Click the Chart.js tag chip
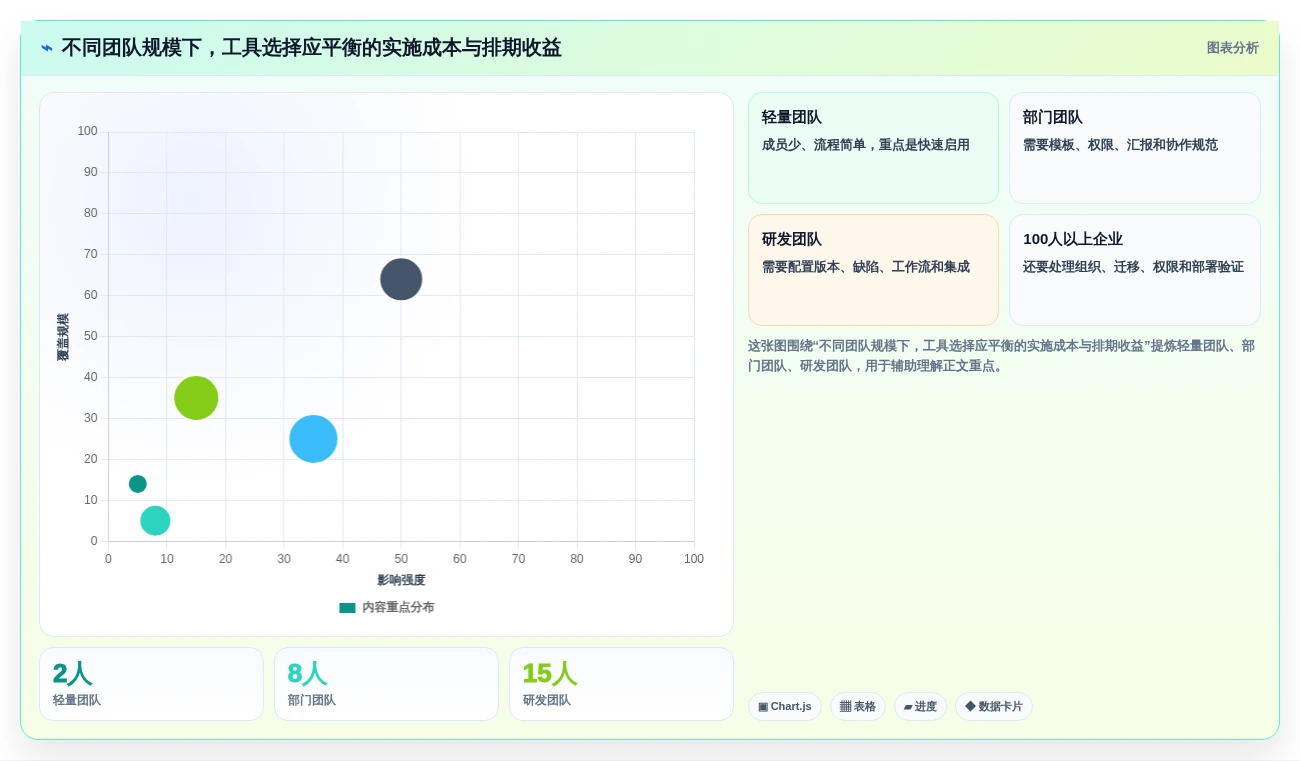Image resolution: width=1300 pixels, height=761 pixels. pos(785,707)
